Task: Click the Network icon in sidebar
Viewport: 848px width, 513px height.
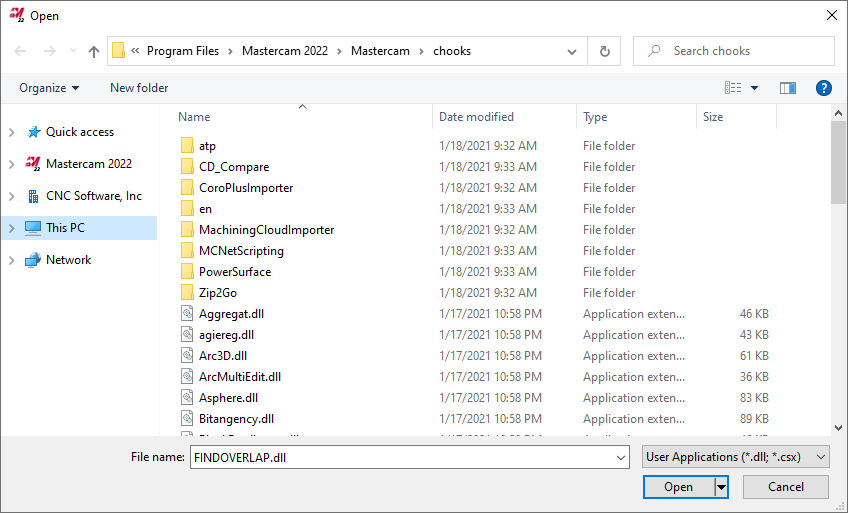Action: [33, 260]
